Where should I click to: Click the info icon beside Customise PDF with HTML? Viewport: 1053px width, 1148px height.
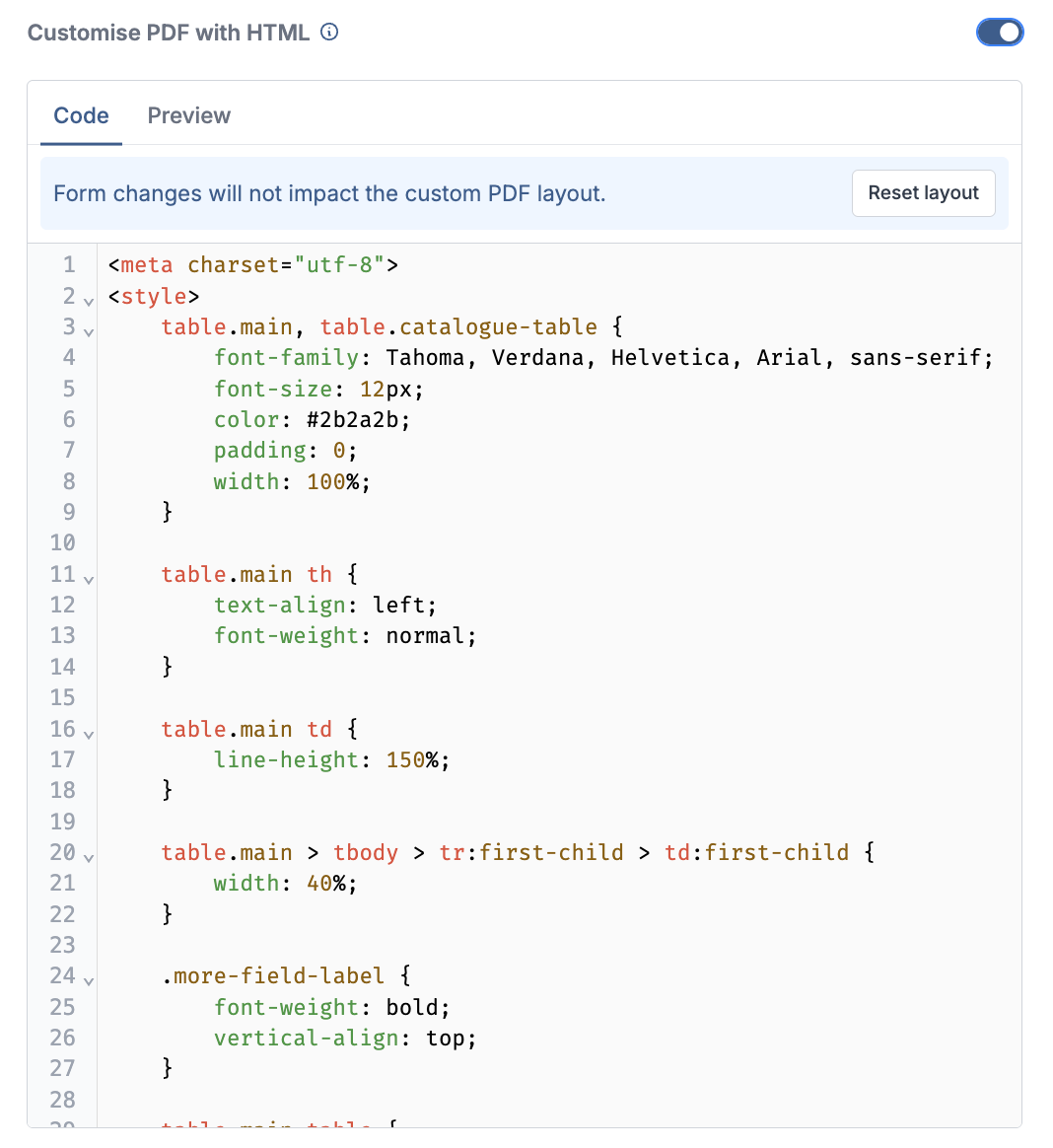pyautogui.click(x=329, y=33)
